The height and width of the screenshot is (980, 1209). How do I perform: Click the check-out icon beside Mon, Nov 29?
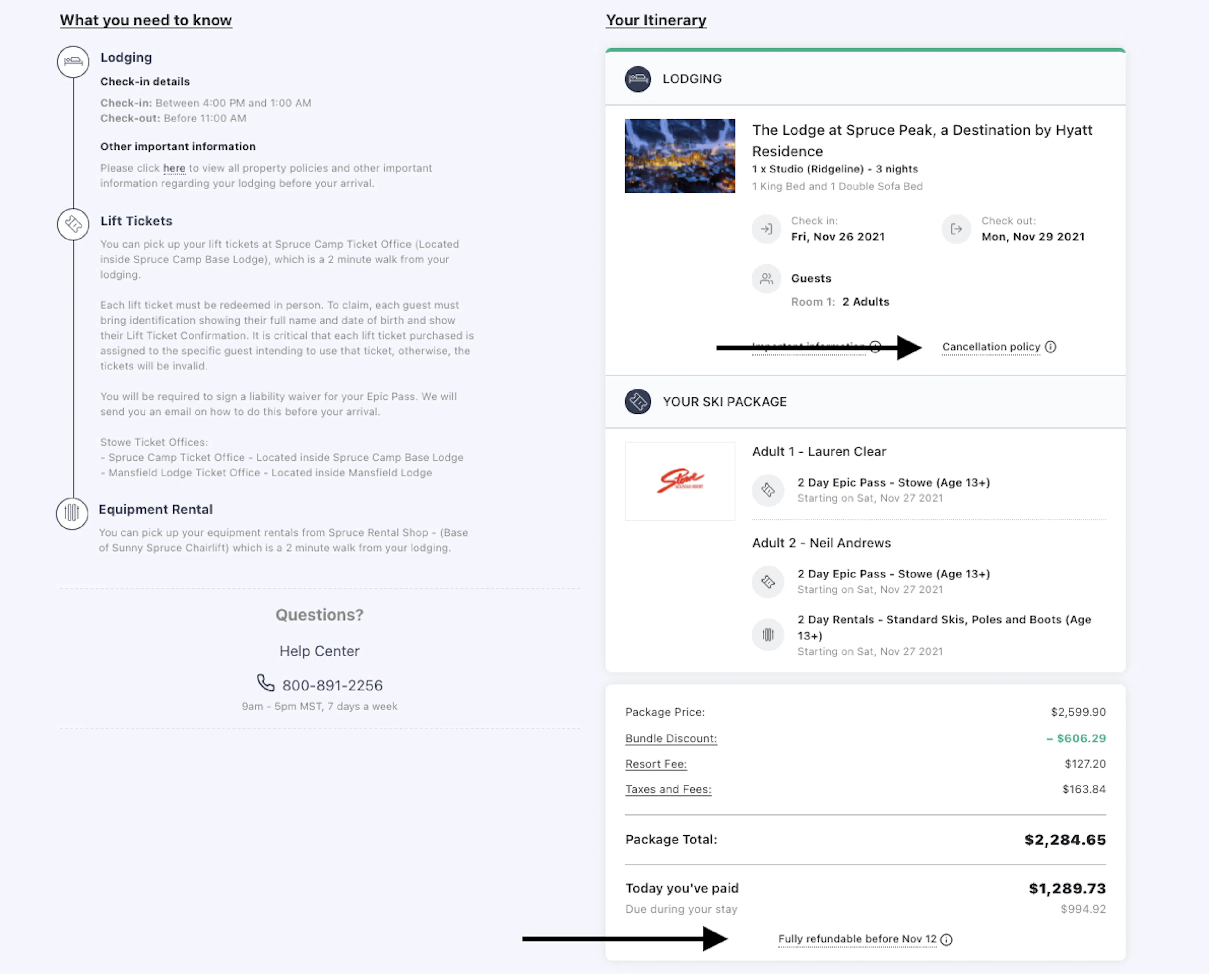[956, 229]
